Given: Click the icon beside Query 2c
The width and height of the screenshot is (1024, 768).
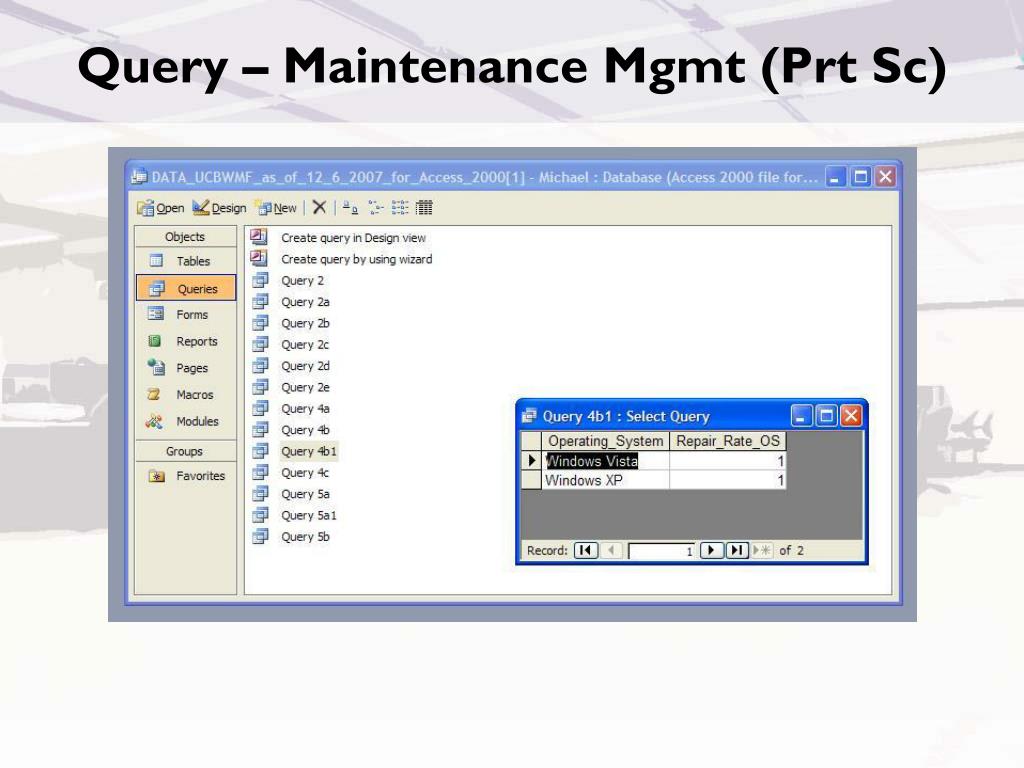Looking at the screenshot, I should [x=261, y=344].
